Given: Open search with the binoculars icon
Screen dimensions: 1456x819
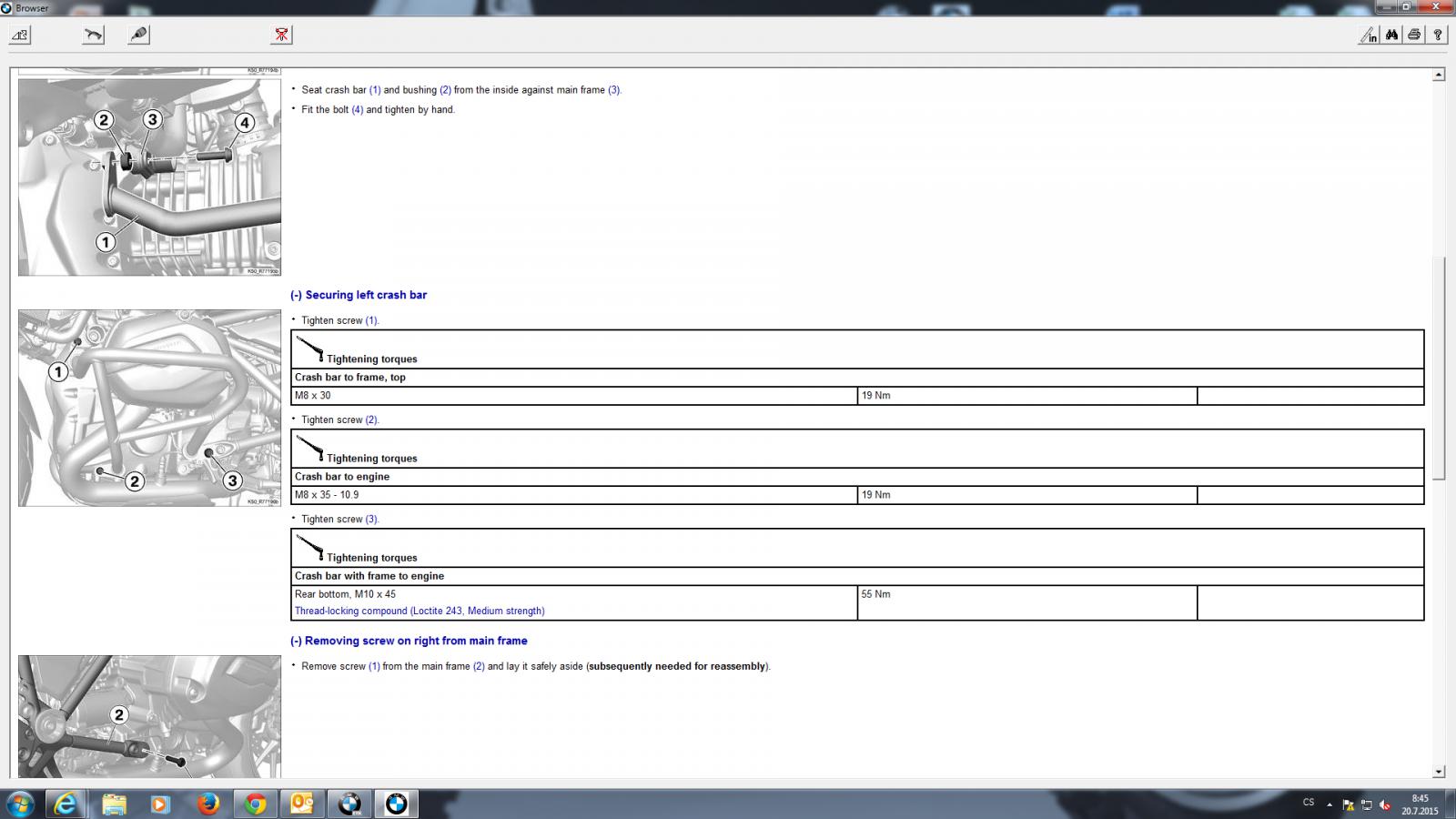Looking at the screenshot, I should [x=1391, y=35].
